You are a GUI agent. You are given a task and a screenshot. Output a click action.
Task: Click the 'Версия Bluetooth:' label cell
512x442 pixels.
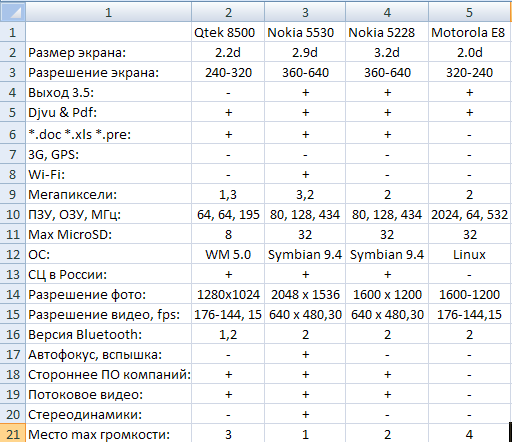(x=109, y=334)
